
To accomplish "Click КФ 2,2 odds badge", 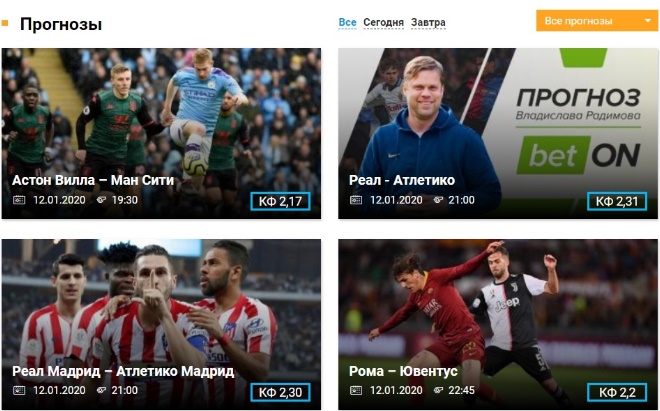I will pyautogui.click(x=617, y=392).
